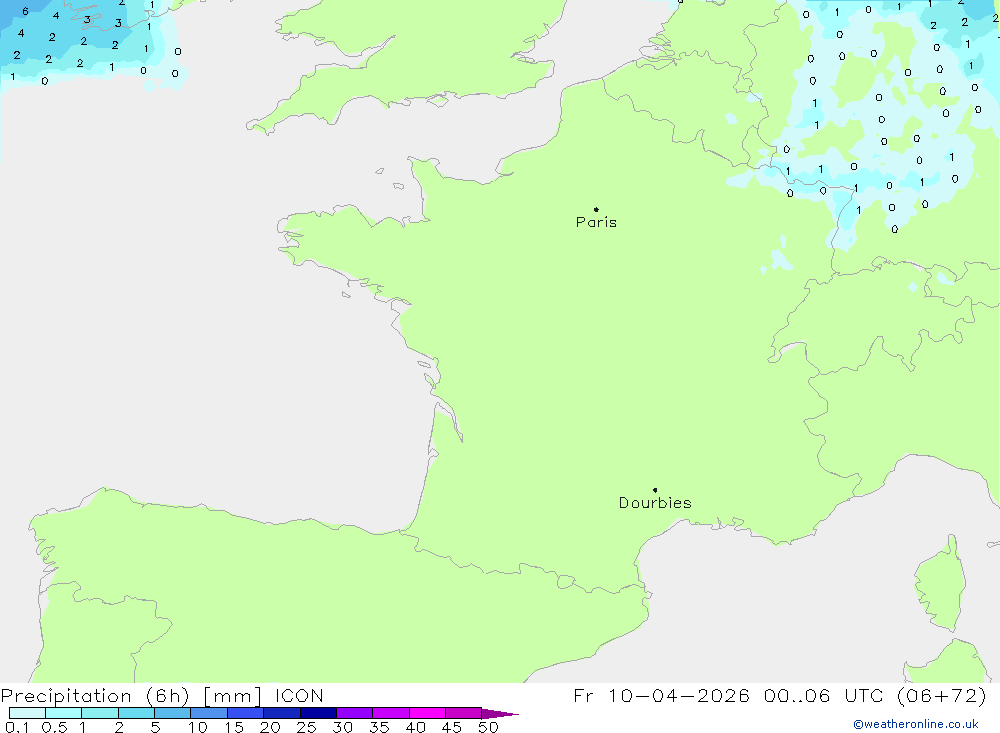Click the 2–5 mm legend color swatch
Image resolution: width=1000 pixels, height=733 pixels.
click(x=136, y=713)
